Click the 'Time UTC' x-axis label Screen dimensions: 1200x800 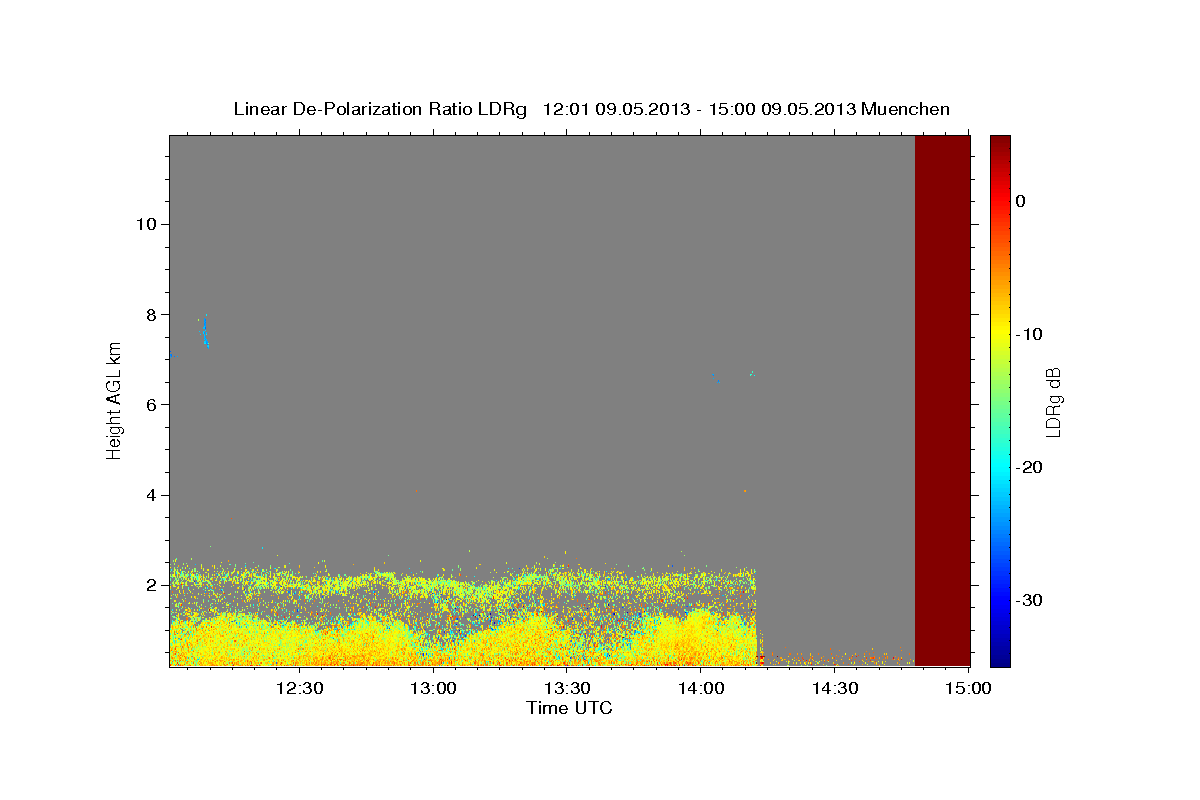pyautogui.click(x=569, y=708)
